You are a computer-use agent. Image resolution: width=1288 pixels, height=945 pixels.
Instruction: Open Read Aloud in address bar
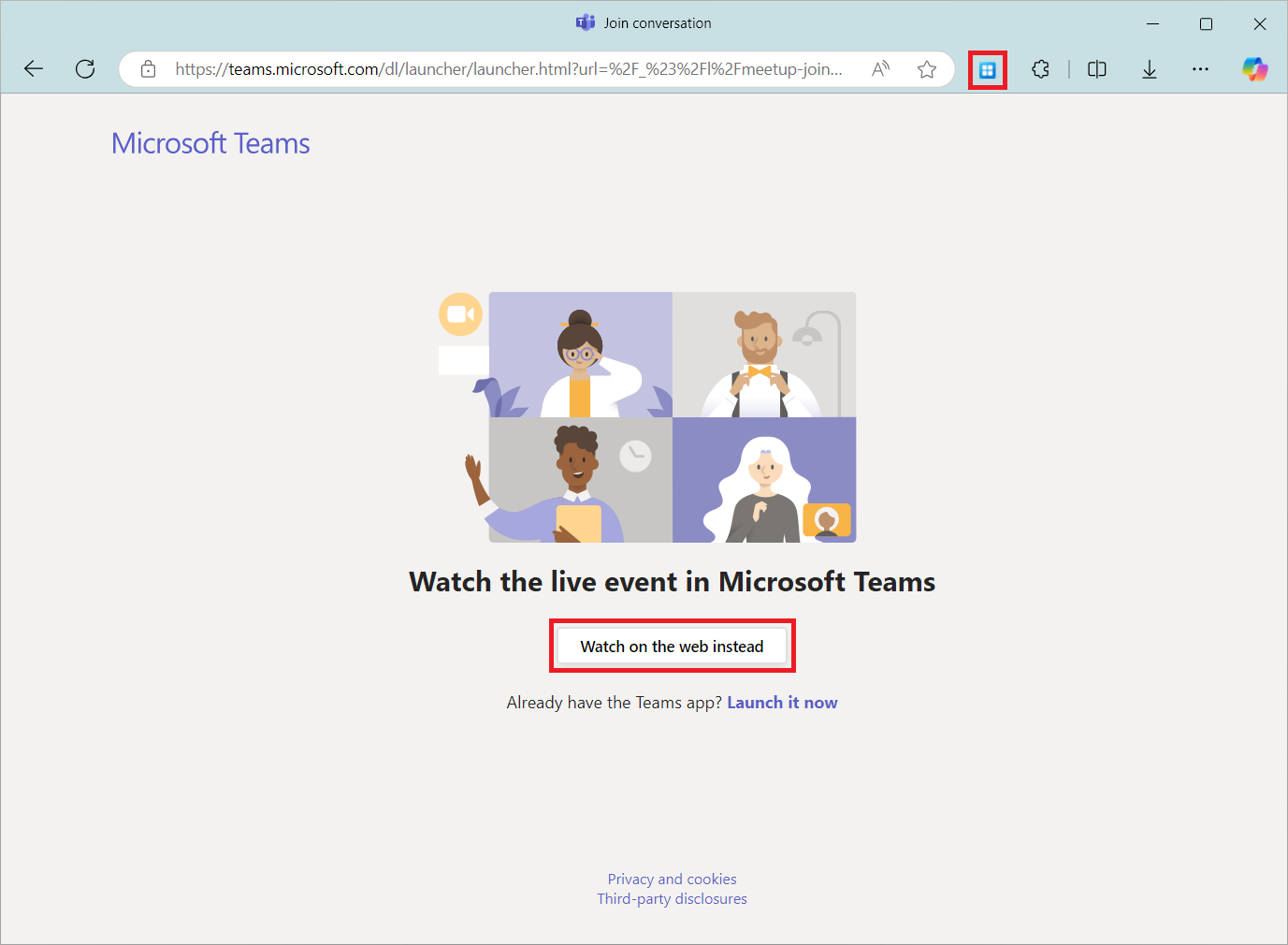[x=880, y=69]
